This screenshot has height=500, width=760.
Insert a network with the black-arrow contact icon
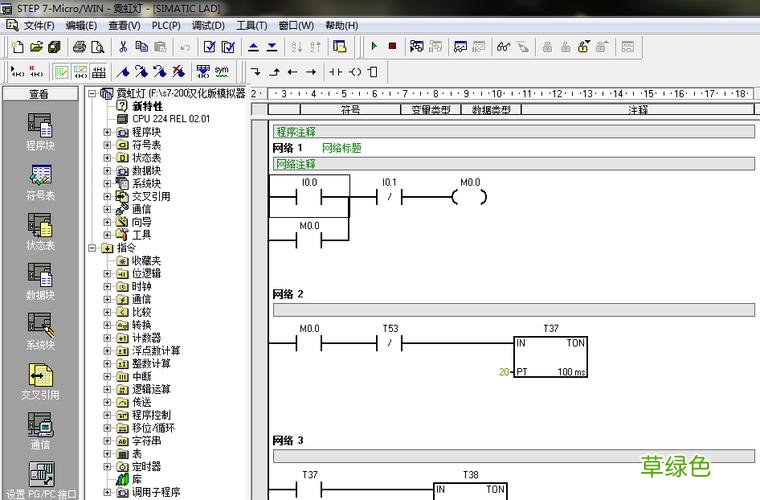[17, 72]
